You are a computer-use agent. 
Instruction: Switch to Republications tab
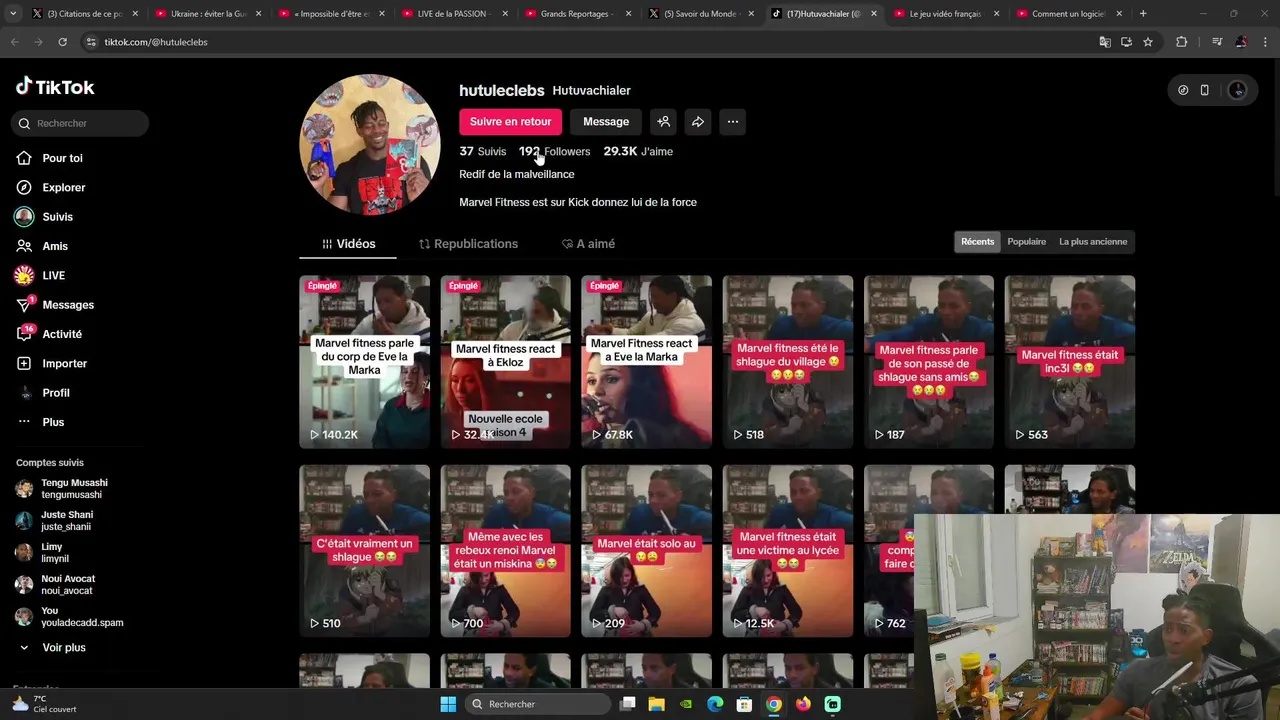[468, 244]
